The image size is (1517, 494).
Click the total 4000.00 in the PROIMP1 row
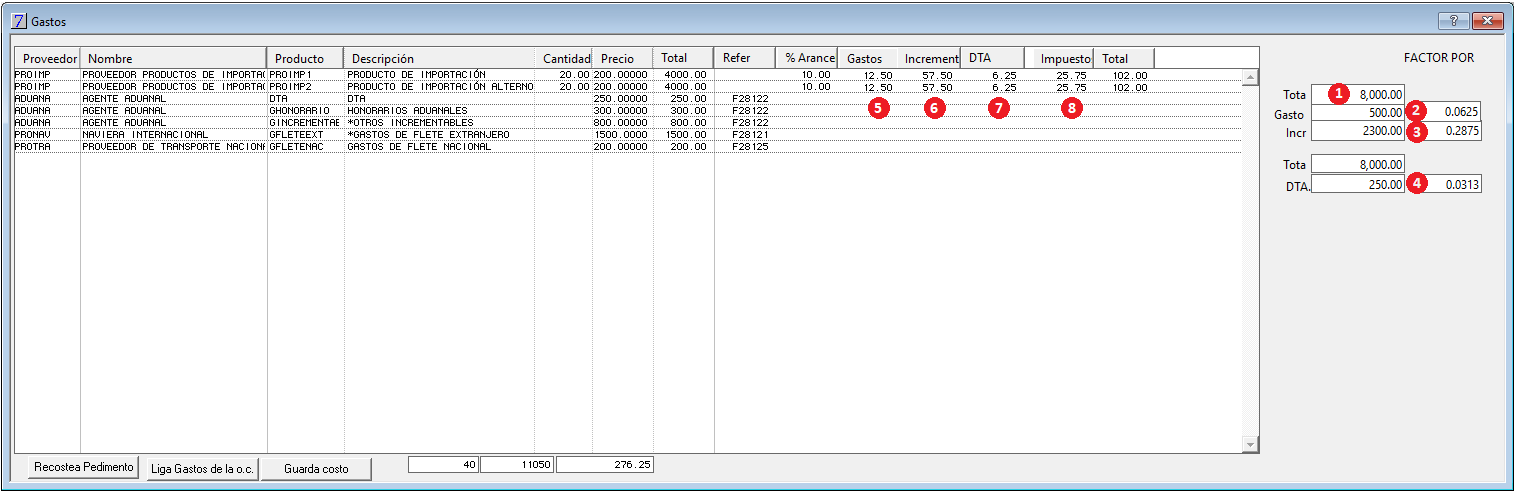pyautogui.click(x=685, y=75)
